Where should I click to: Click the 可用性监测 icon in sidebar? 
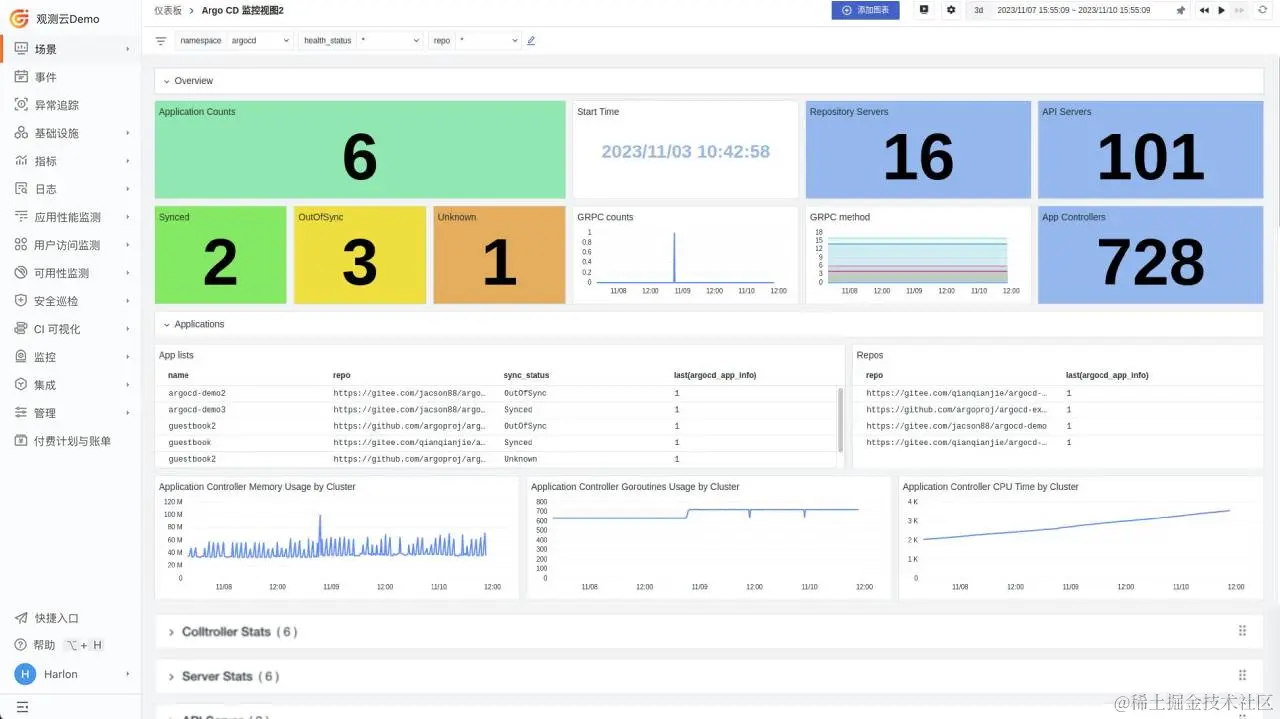21,273
